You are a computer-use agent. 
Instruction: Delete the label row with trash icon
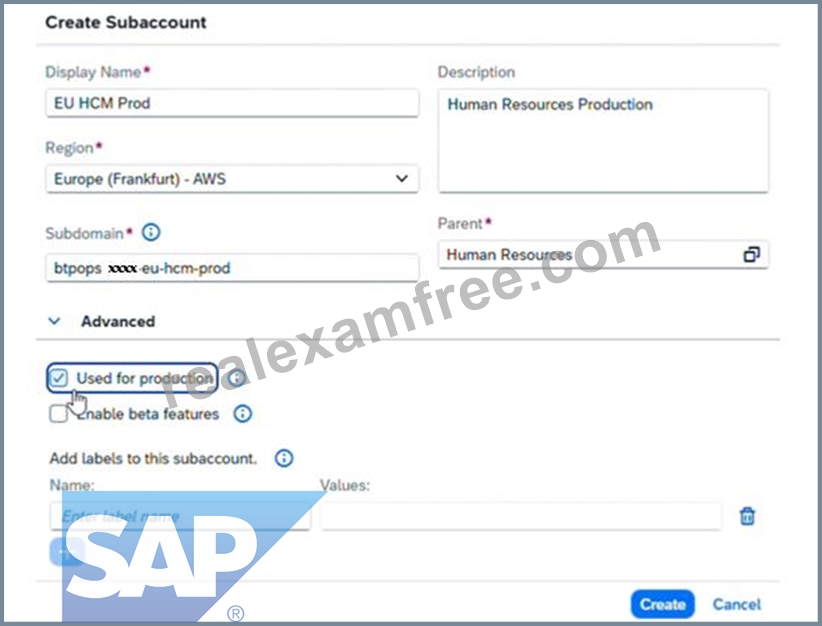[x=747, y=516]
